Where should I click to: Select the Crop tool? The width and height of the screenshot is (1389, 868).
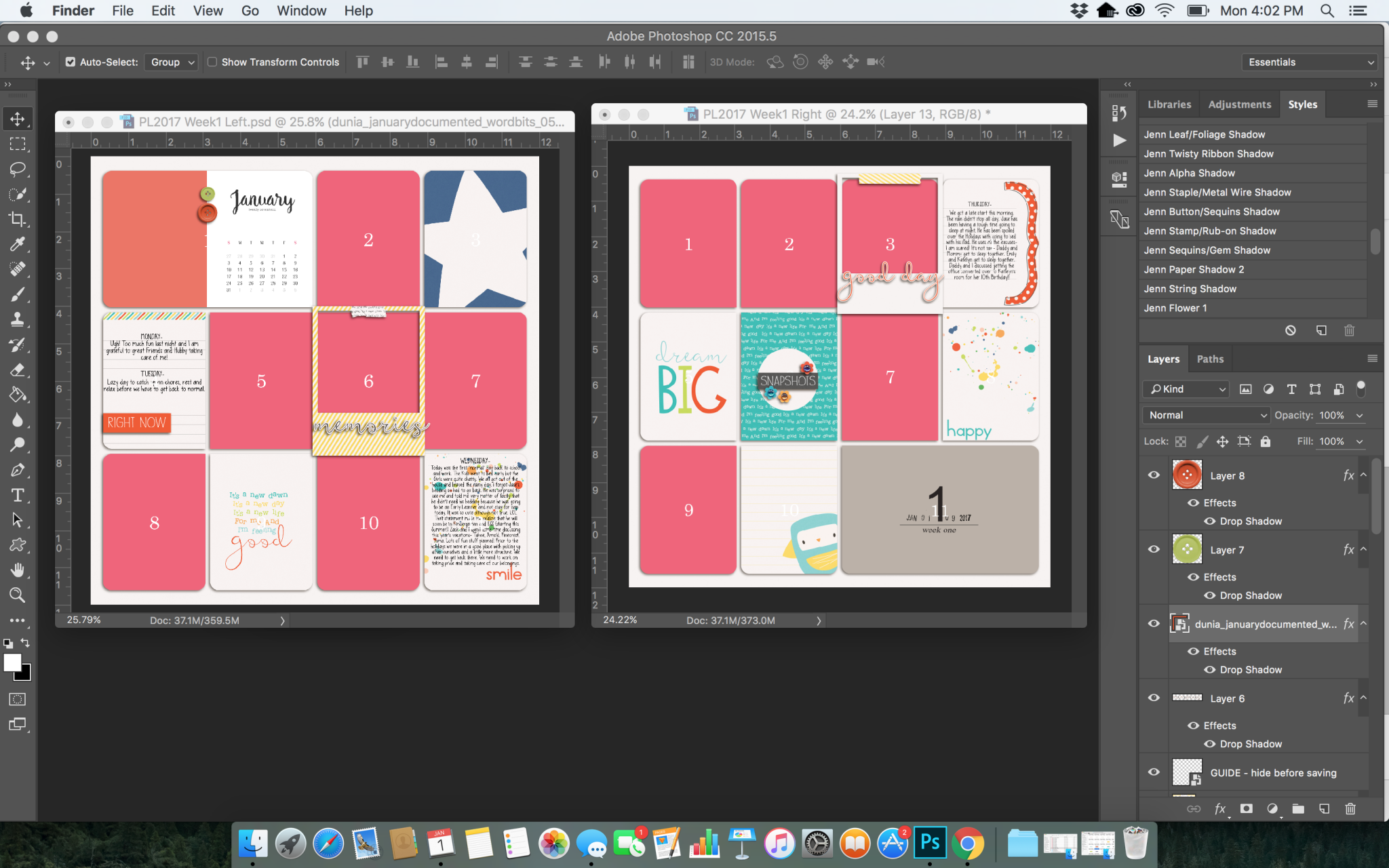pyautogui.click(x=18, y=218)
